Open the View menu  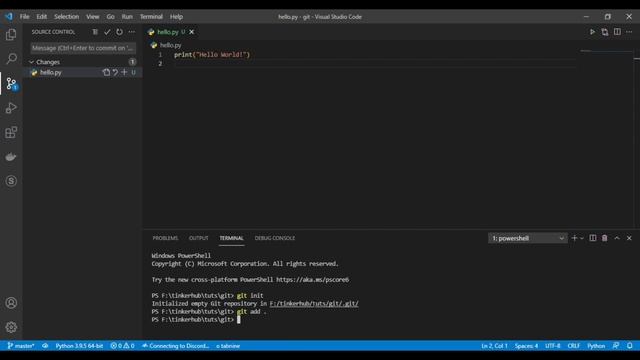pyautogui.click(x=93, y=17)
